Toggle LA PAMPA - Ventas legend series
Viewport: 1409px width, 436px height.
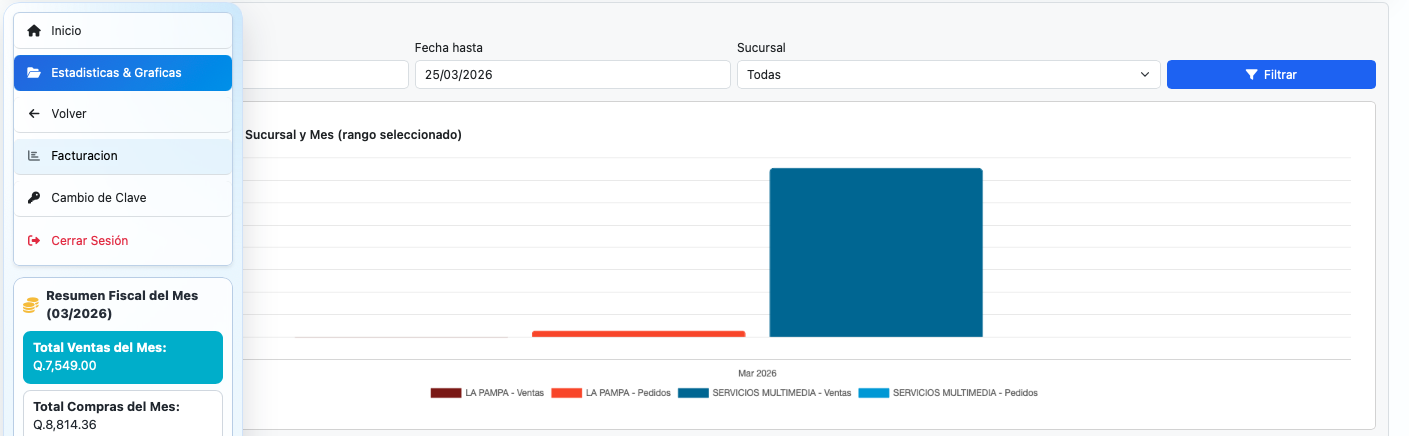point(445,393)
